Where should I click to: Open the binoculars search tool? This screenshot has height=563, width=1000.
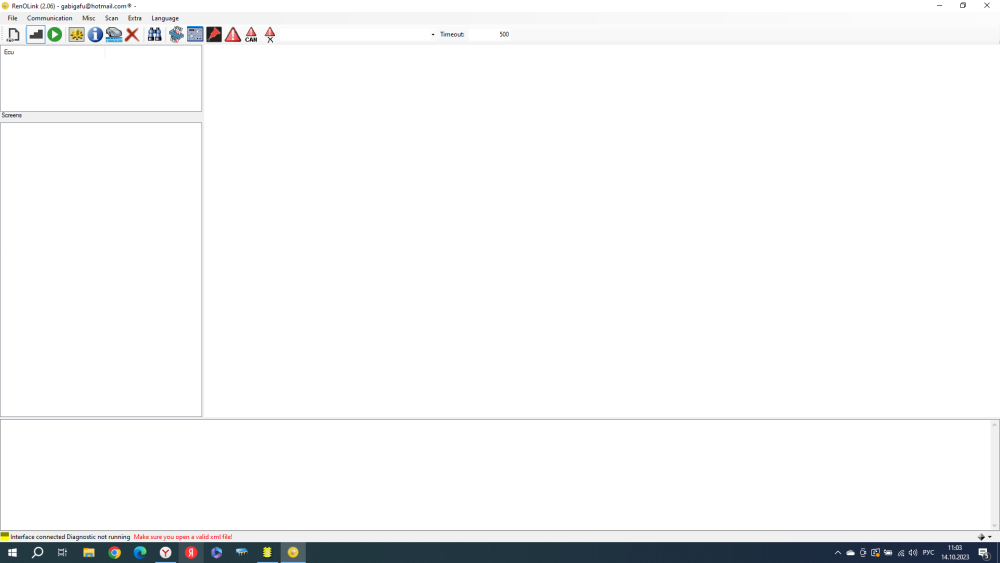155,35
